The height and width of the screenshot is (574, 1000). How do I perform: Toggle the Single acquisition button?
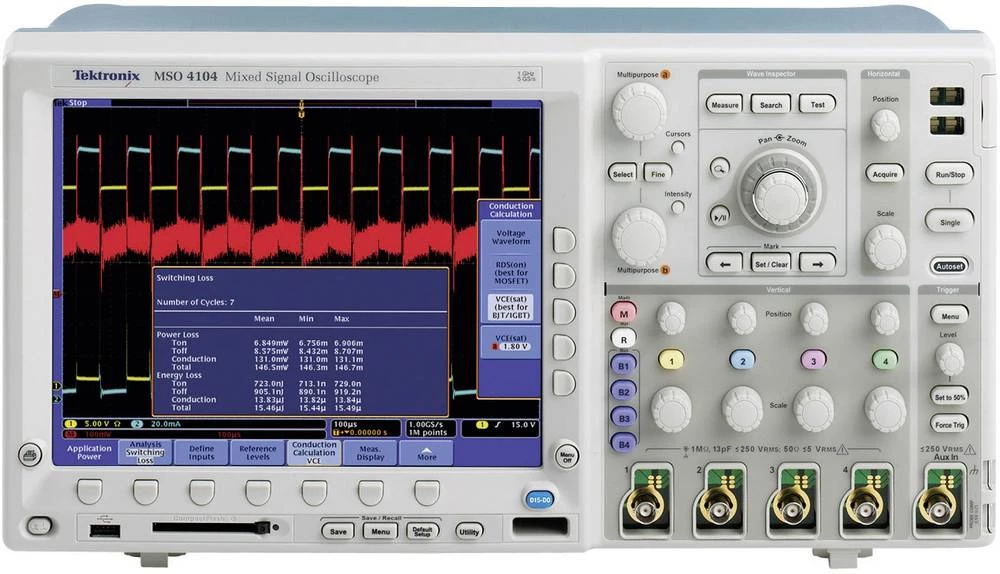pos(949,222)
